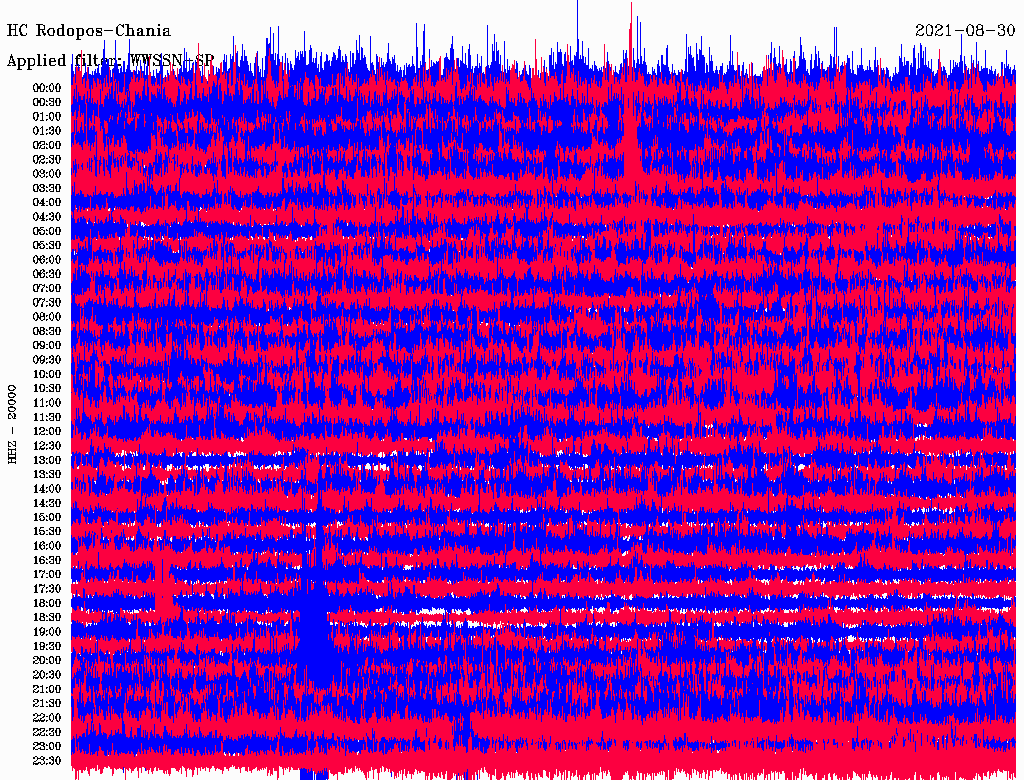Select the 09:00 time row label
Screen dimensions: 1024x780
point(47,346)
